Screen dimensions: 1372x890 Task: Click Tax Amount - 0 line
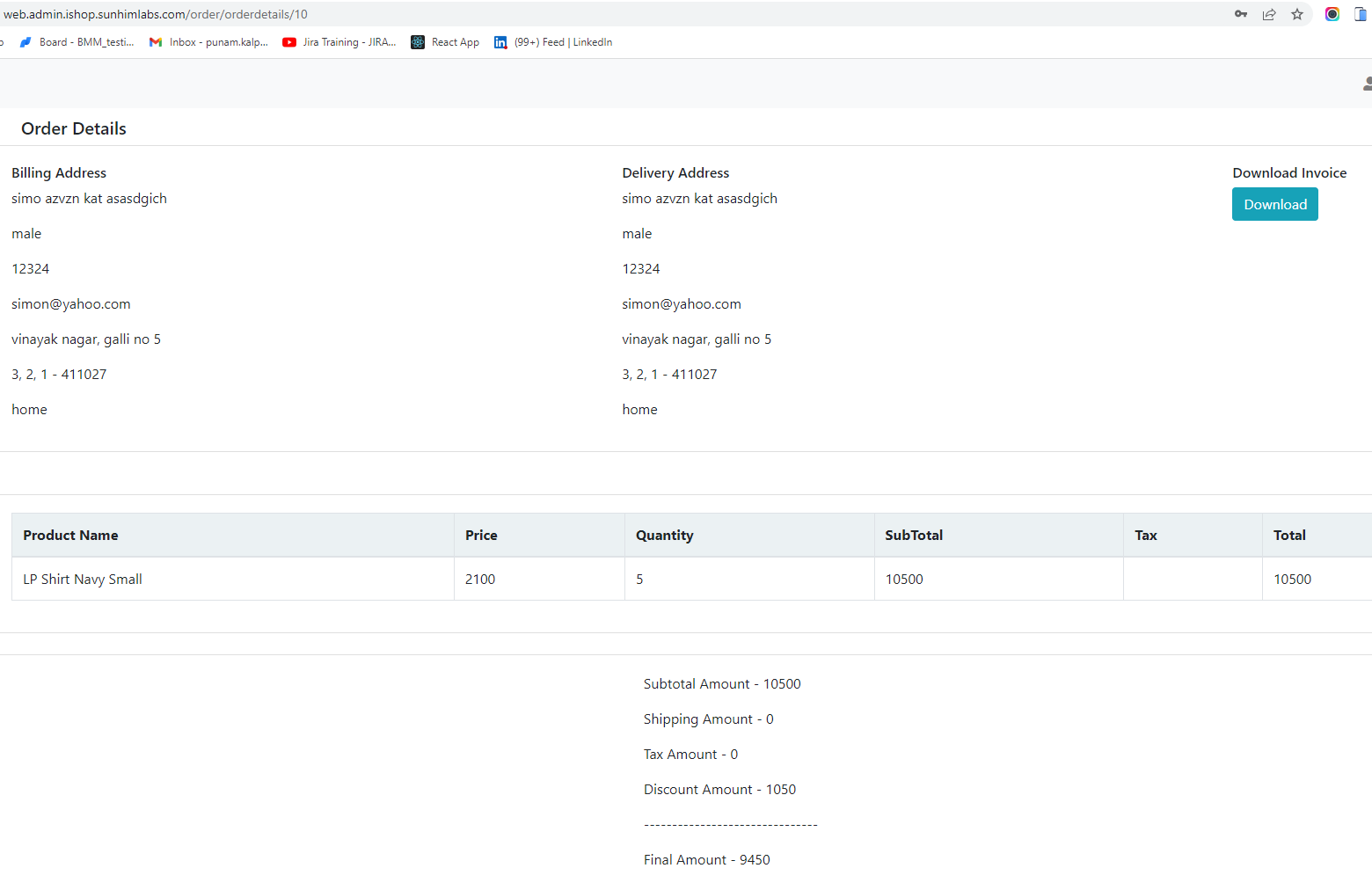pos(690,755)
